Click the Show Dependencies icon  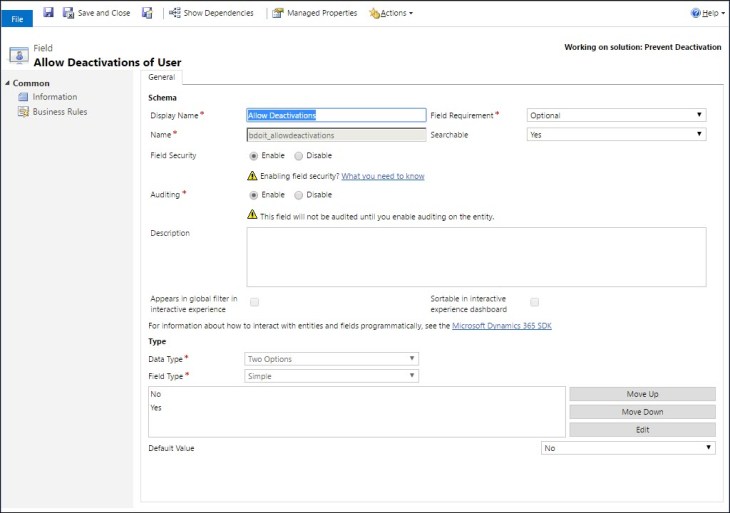pyautogui.click(x=175, y=13)
